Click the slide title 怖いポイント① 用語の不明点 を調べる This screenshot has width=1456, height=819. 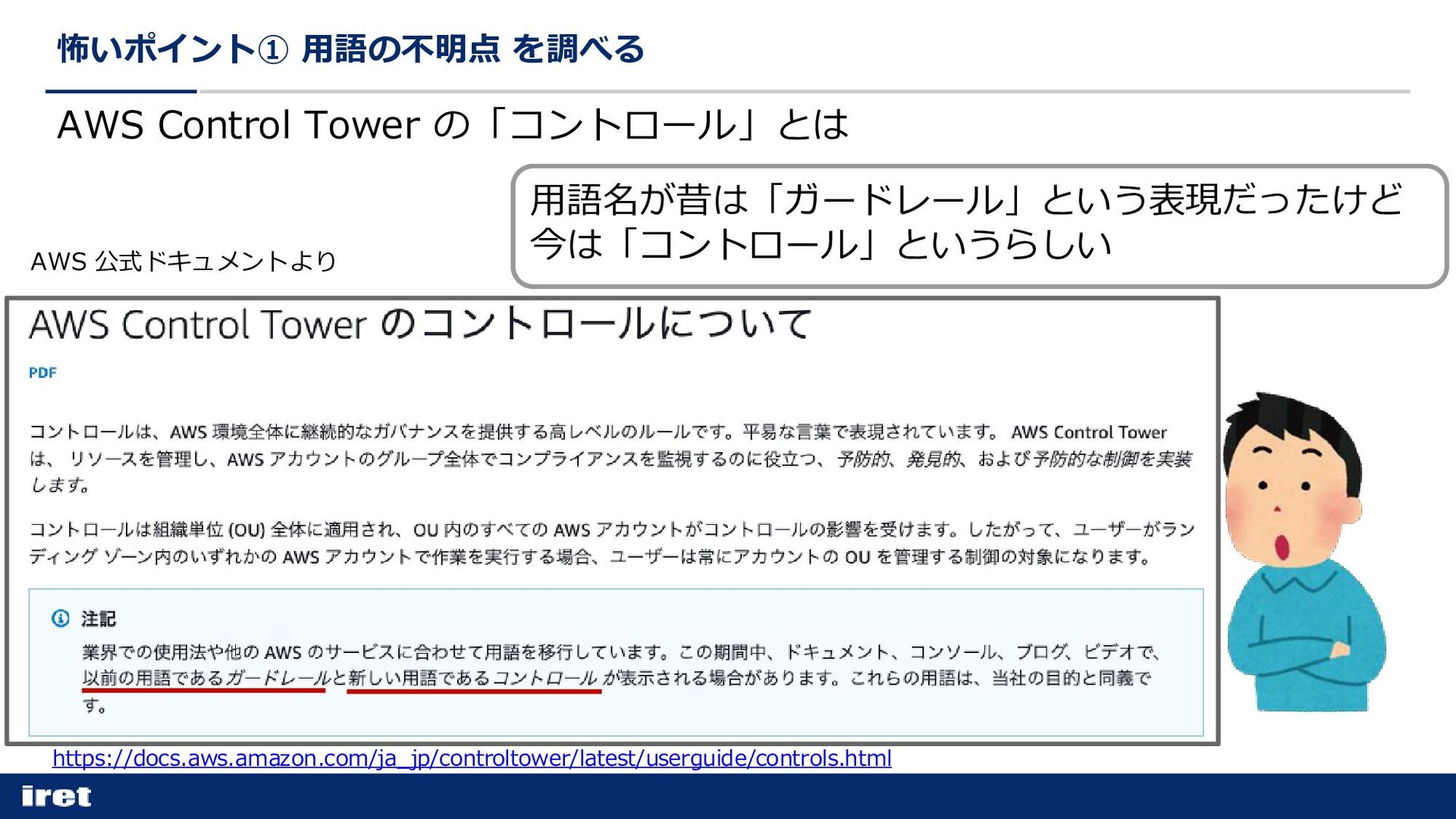pyautogui.click(x=351, y=49)
